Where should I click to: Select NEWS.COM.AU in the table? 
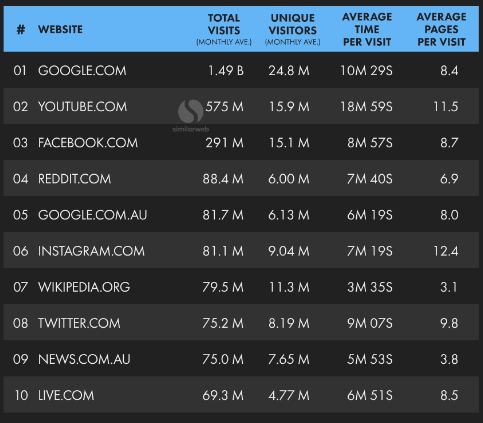click(84, 359)
